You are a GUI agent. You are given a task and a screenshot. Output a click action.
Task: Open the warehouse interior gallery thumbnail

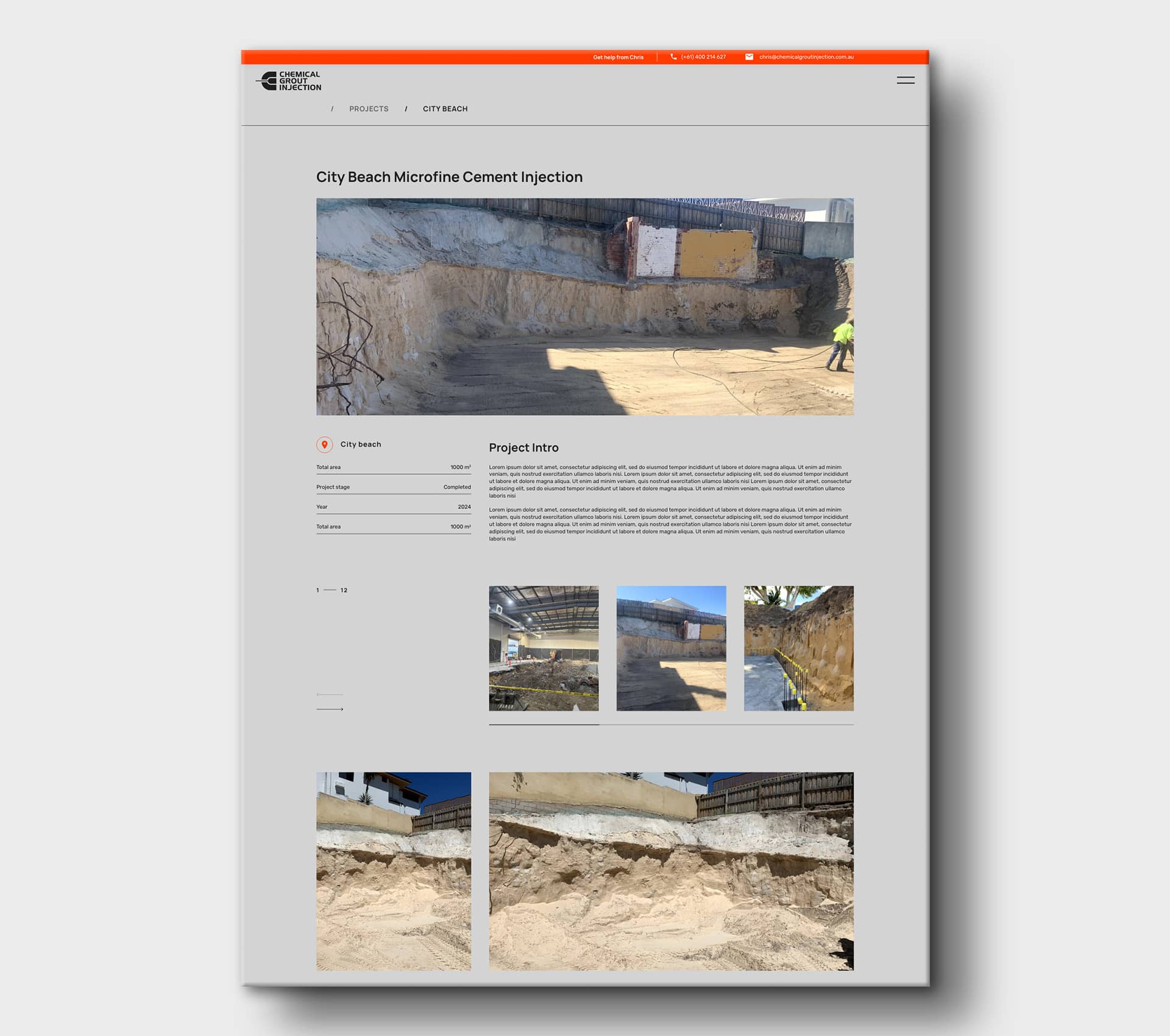point(544,648)
